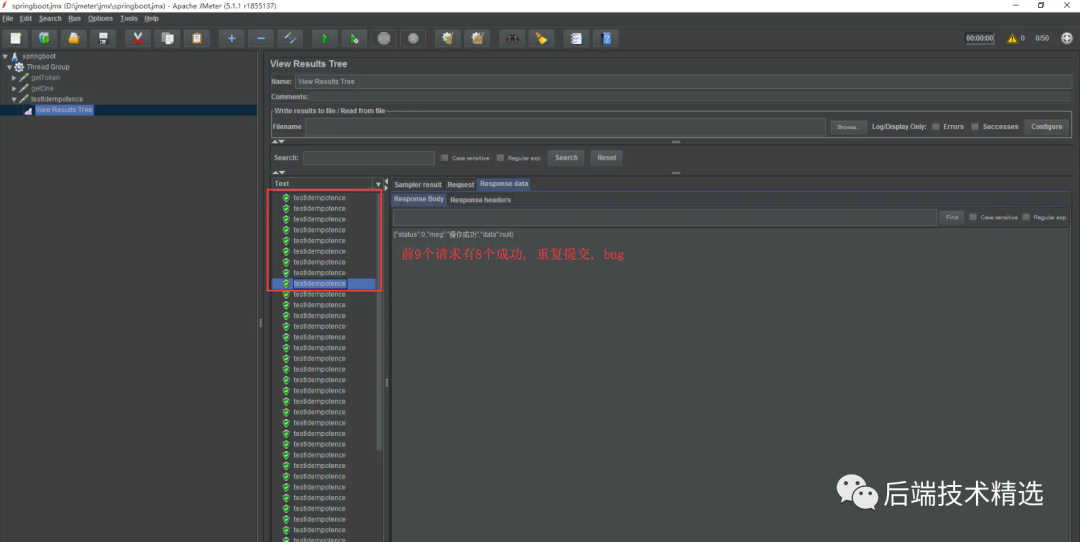Click the Shutdown test icon
This screenshot has height=542, width=1080.
tap(413, 39)
